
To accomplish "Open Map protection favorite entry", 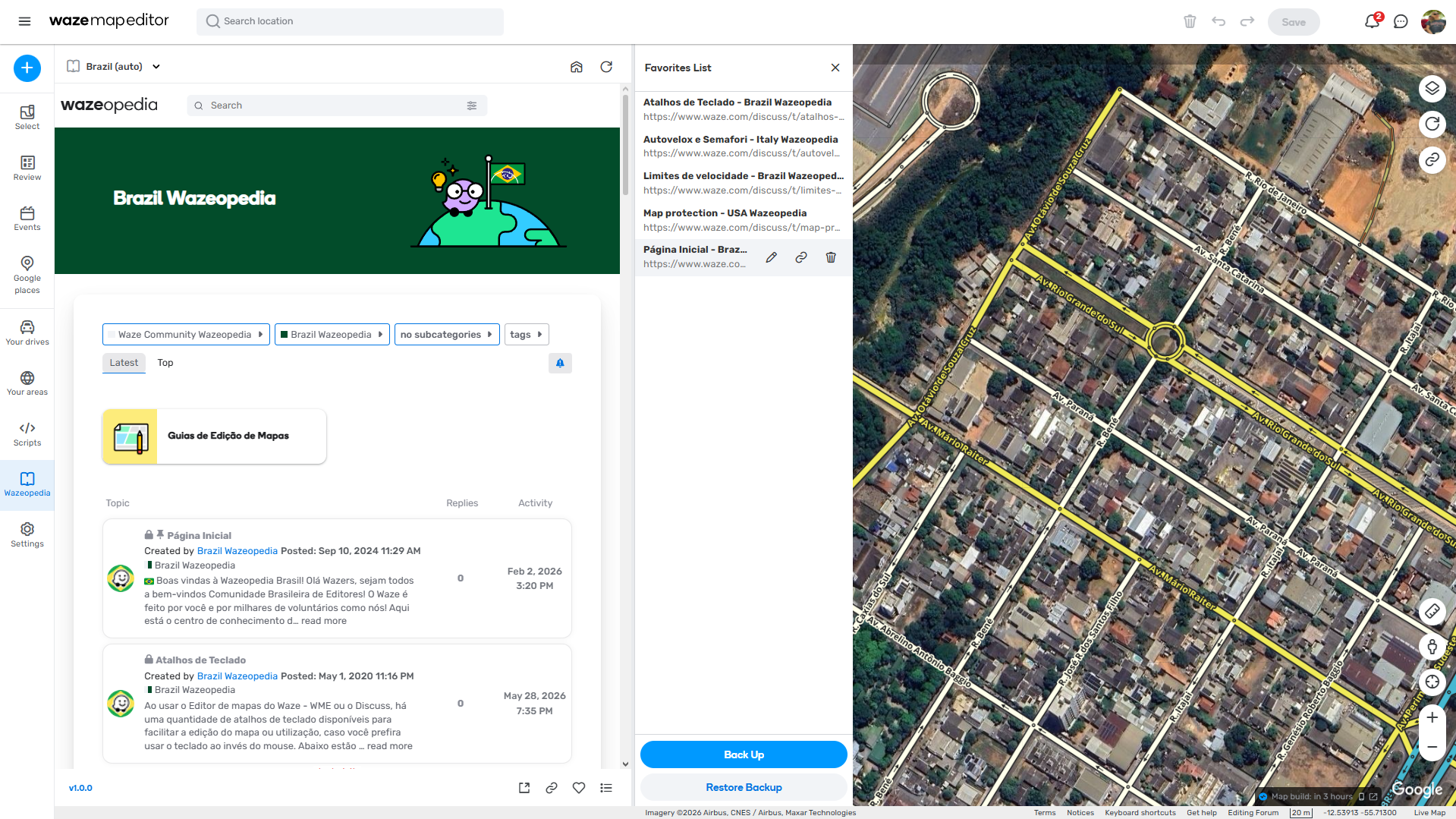I will coord(744,220).
